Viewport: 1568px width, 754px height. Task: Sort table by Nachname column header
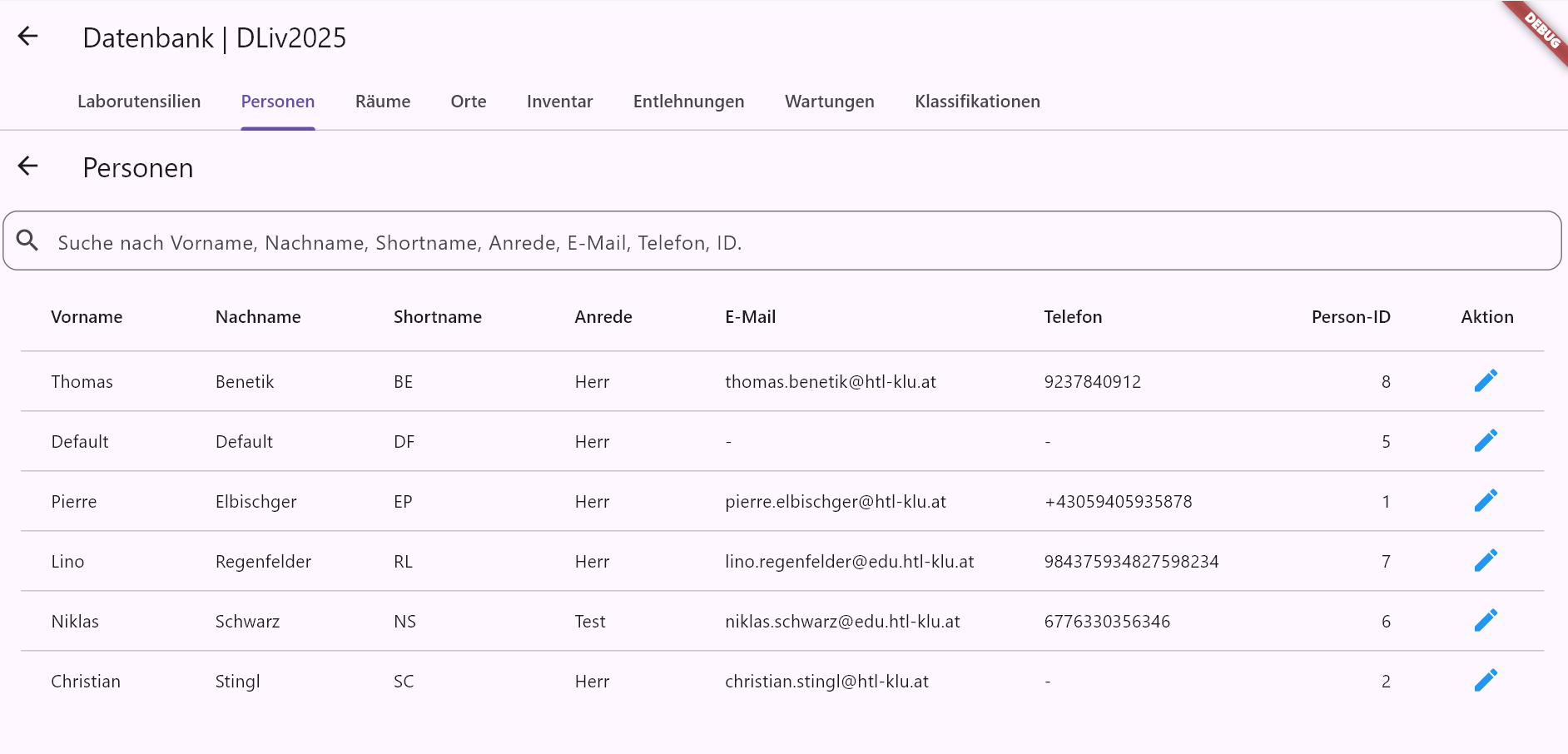click(258, 317)
